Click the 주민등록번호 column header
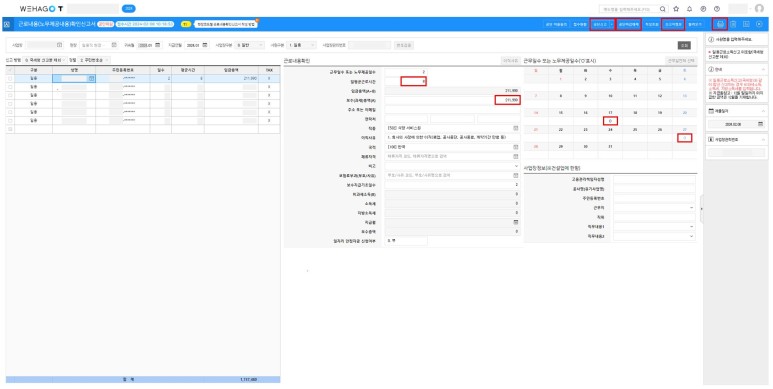Viewport: 773px width, 389px height. pos(123,71)
